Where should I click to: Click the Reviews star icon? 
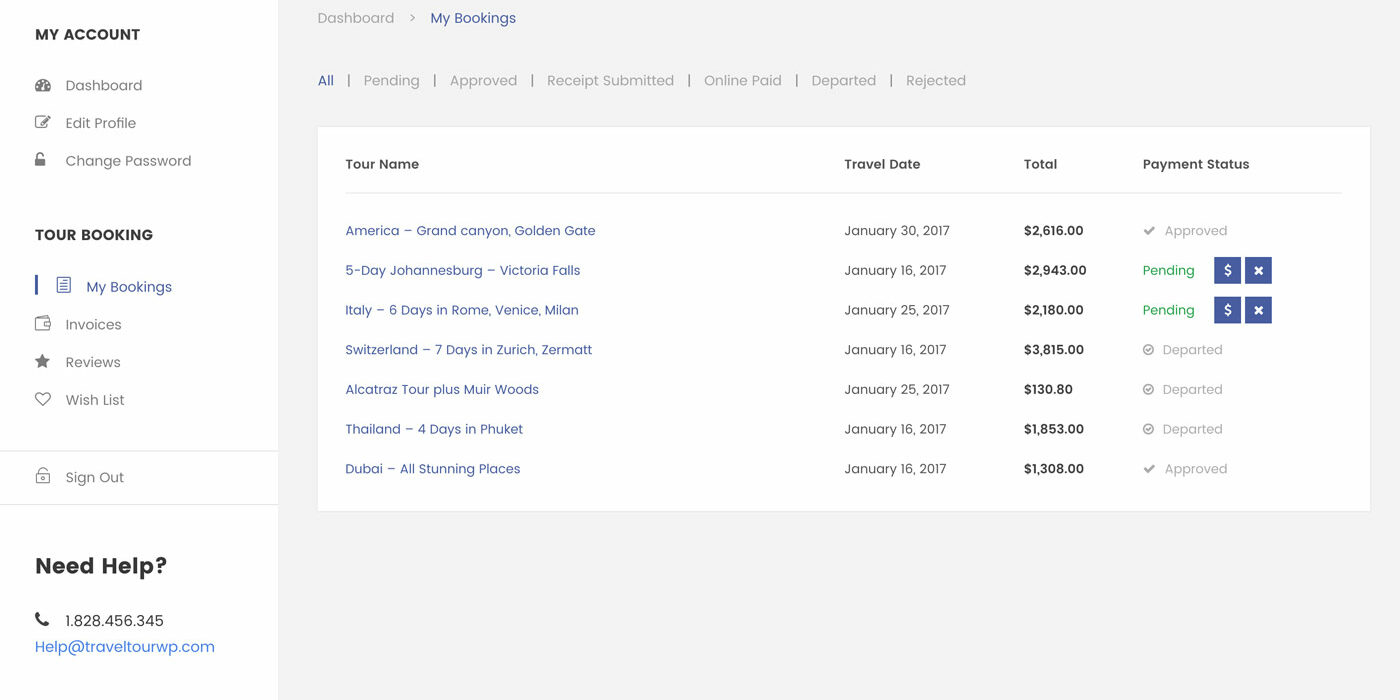tap(43, 362)
